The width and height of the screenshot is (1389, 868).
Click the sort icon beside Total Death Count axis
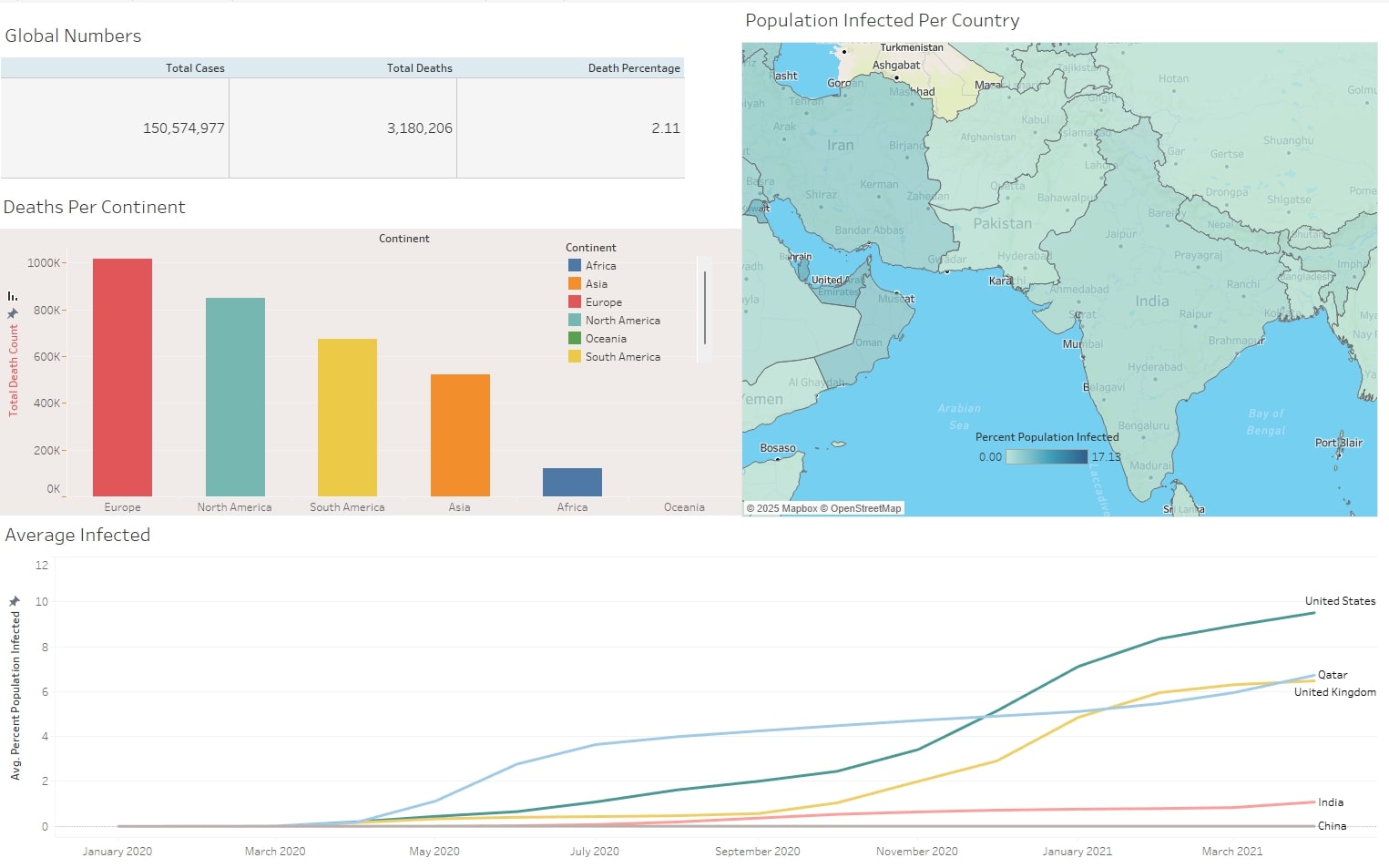coord(13,296)
